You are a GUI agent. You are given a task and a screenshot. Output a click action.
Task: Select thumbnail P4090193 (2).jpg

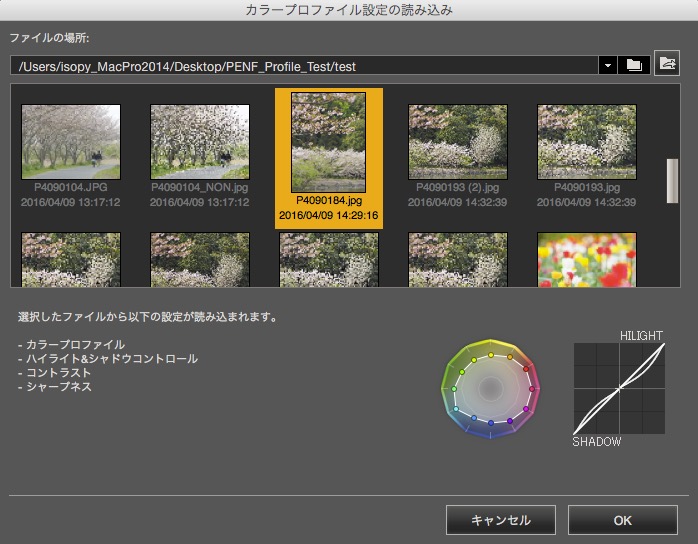point(458,142)
